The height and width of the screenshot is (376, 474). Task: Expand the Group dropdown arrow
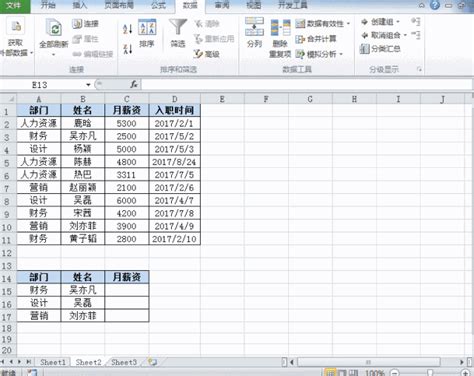(398, 22)
